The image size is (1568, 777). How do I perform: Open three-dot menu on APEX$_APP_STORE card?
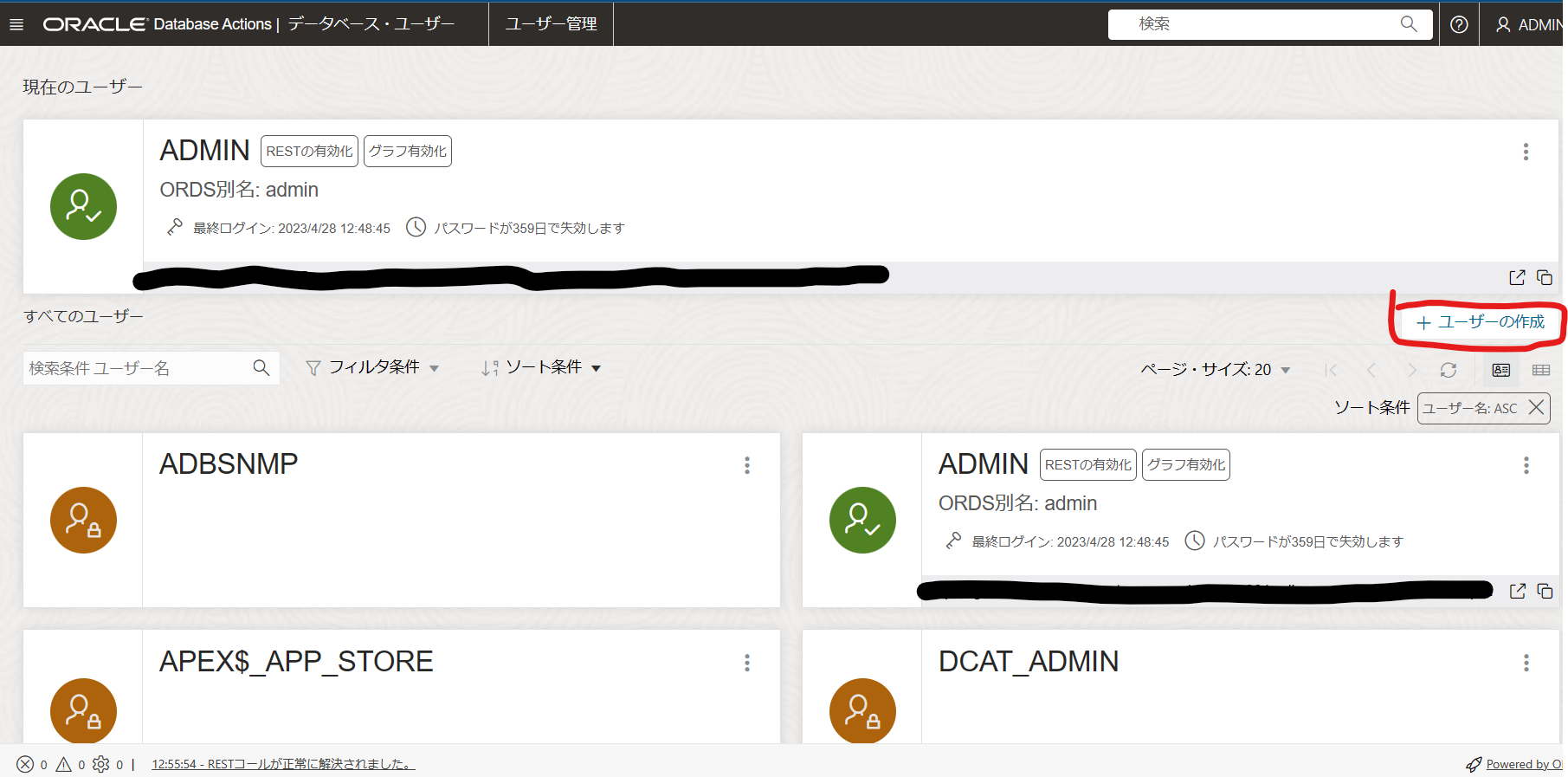746,663
